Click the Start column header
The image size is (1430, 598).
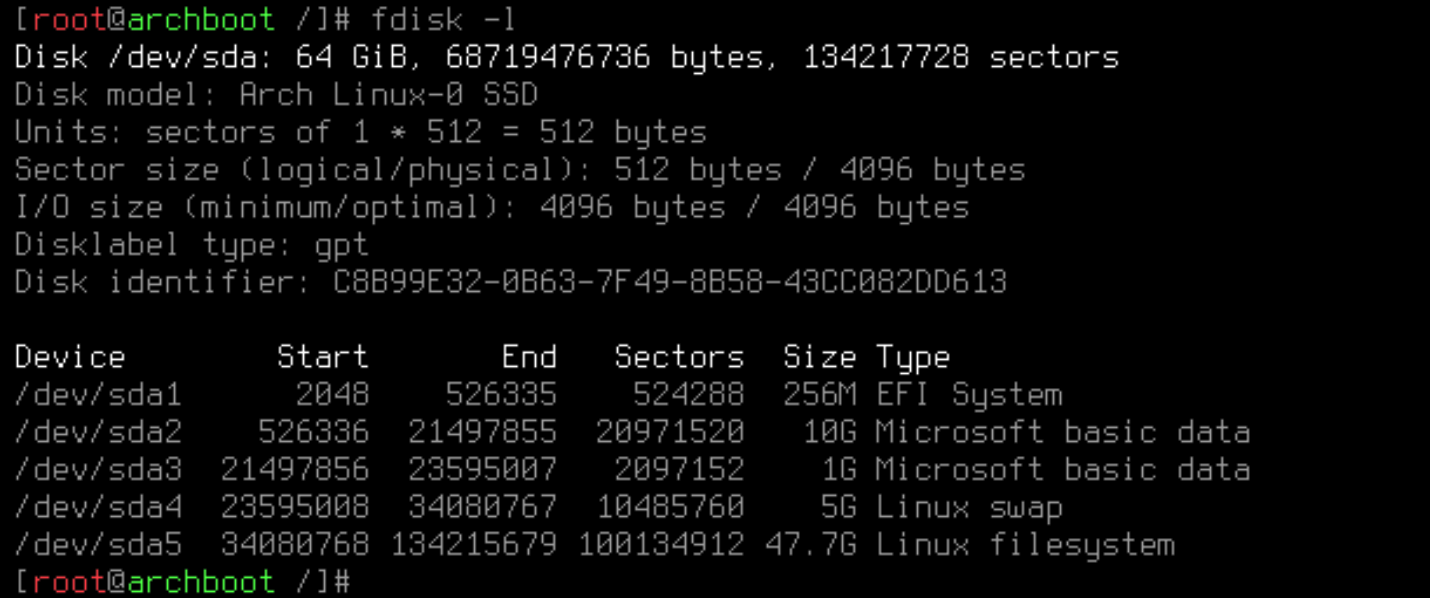pos(322,358)
